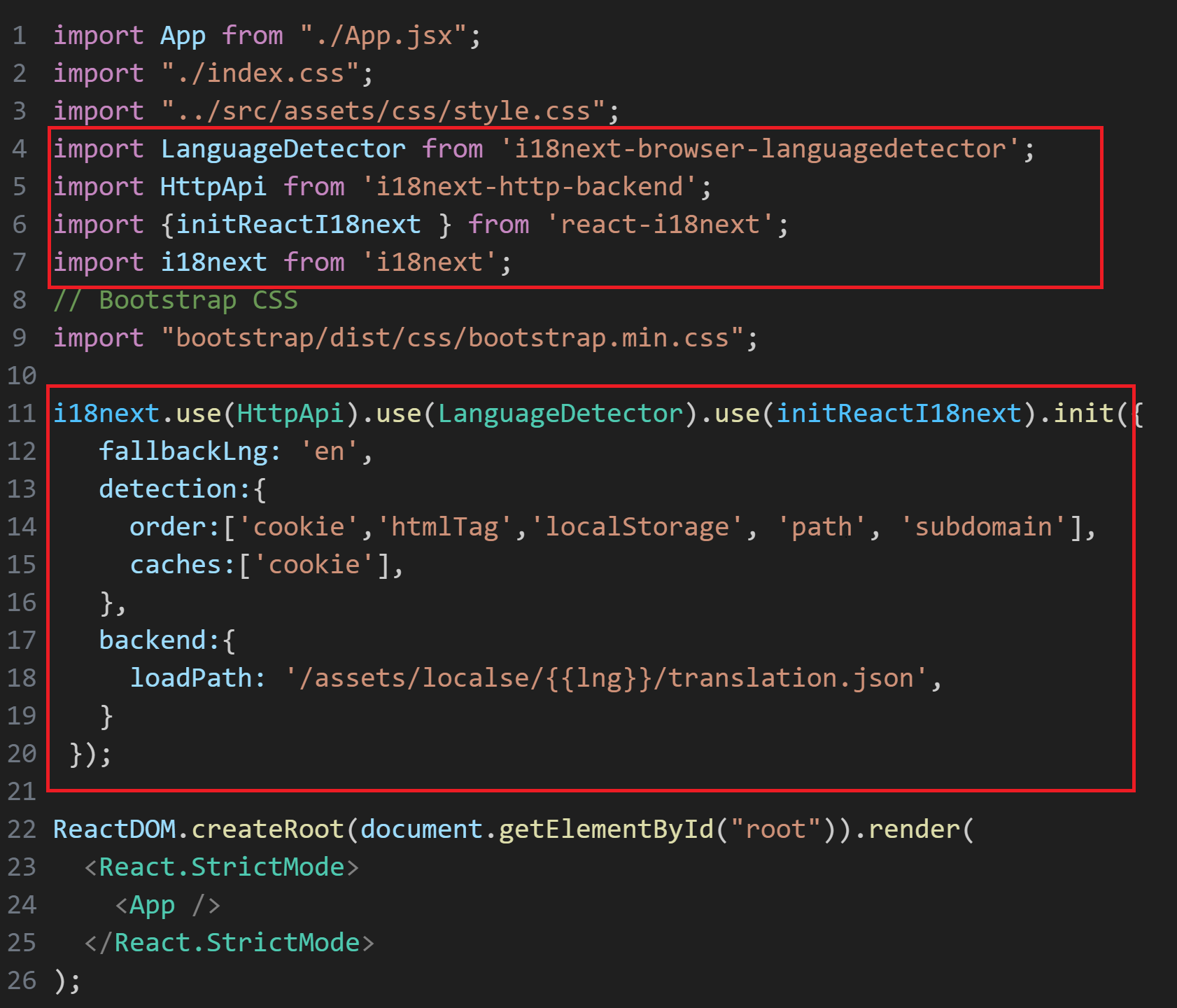Click the closing </React.StrictMode> tag
This screenshot has width=1177, height=1008.
pyautogui.click(x=230, y=943)
